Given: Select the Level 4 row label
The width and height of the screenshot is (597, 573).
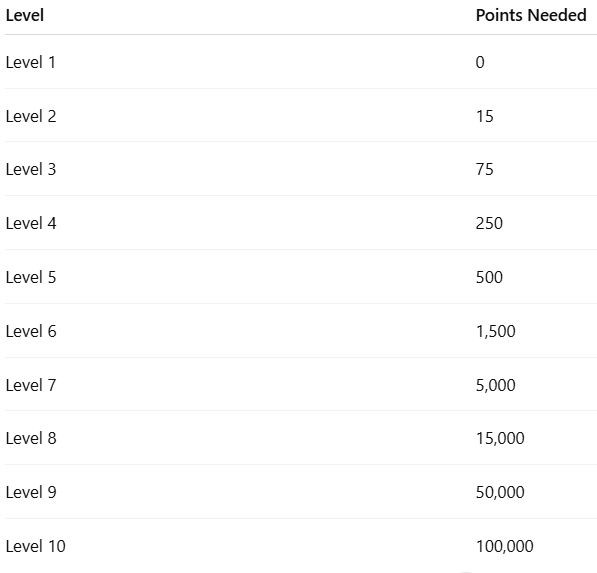Looking at the screenshot, I should (31, 223).
